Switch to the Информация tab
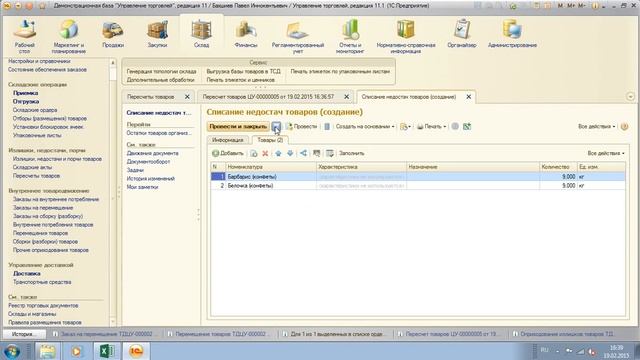 [x=228, y=140]
